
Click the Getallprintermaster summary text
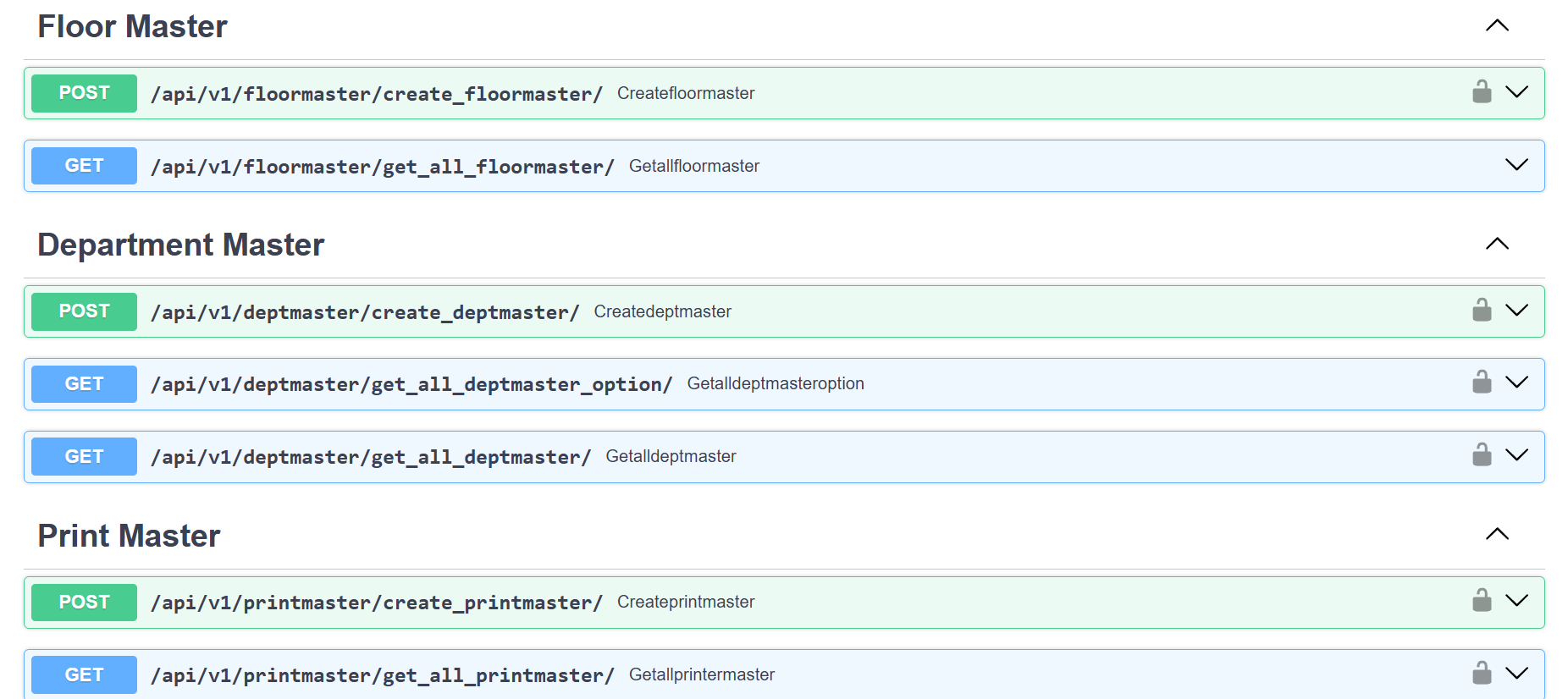(x=701, y=674)
